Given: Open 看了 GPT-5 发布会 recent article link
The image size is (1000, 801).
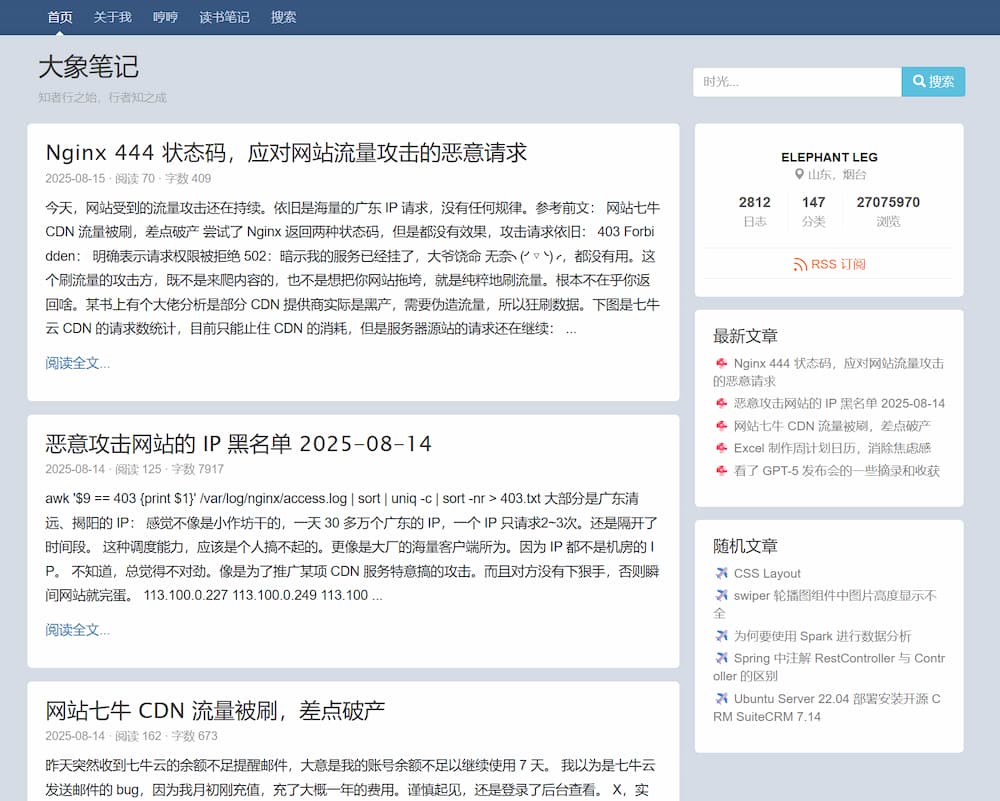Looking at the screenshot, I should [x=836, y=471].
